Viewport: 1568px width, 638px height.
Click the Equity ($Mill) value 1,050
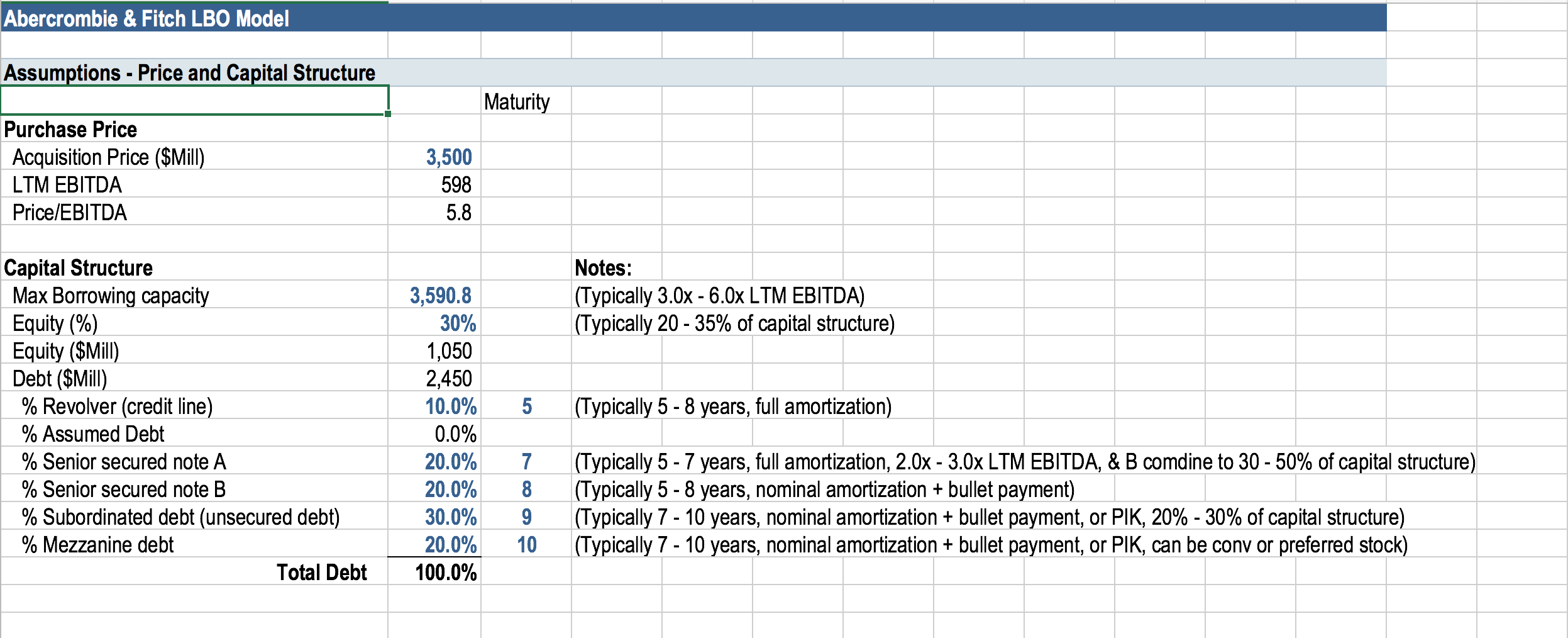click(434, 350)
